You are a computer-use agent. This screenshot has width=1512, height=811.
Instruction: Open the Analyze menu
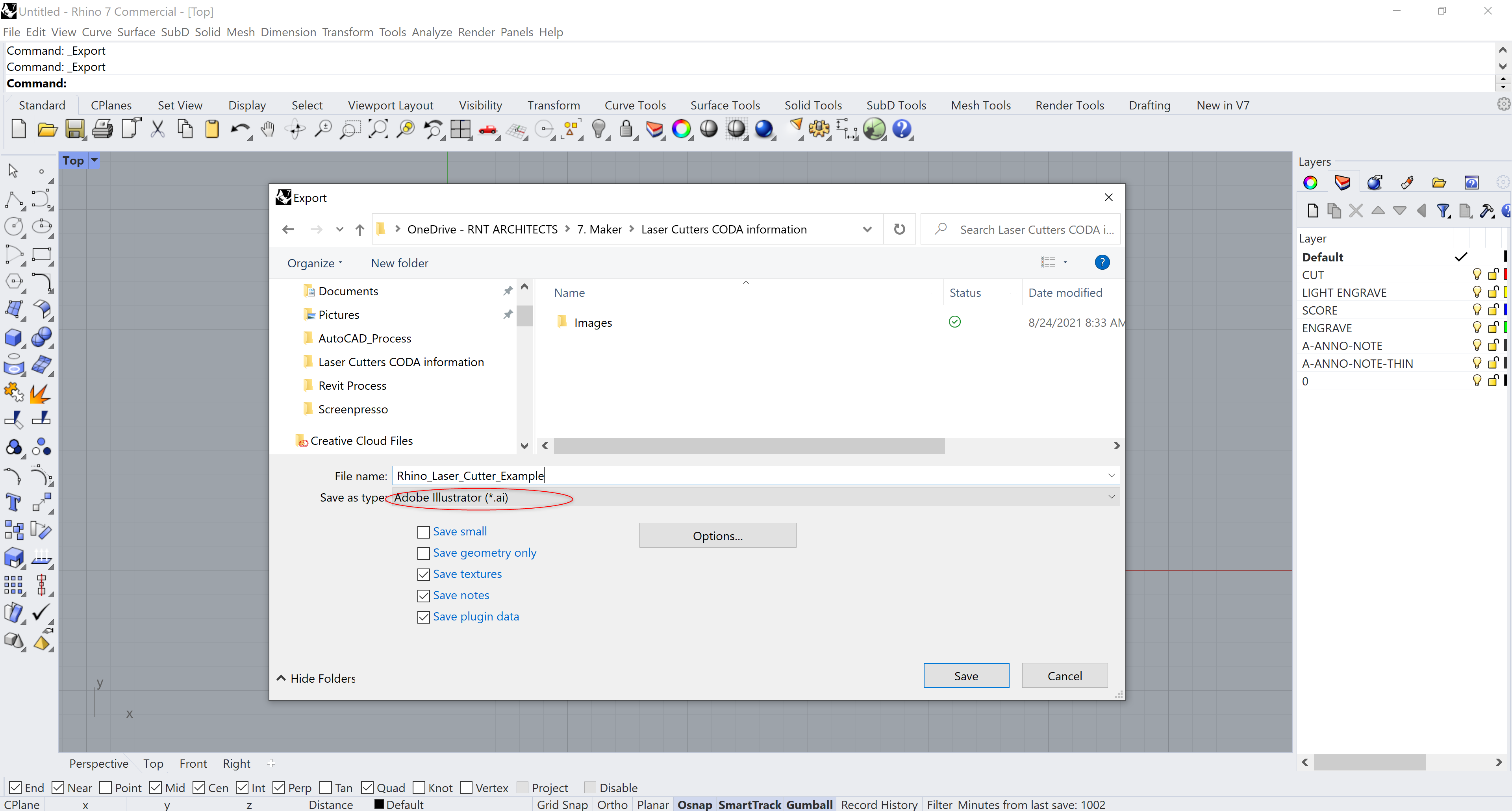(432, 32)
